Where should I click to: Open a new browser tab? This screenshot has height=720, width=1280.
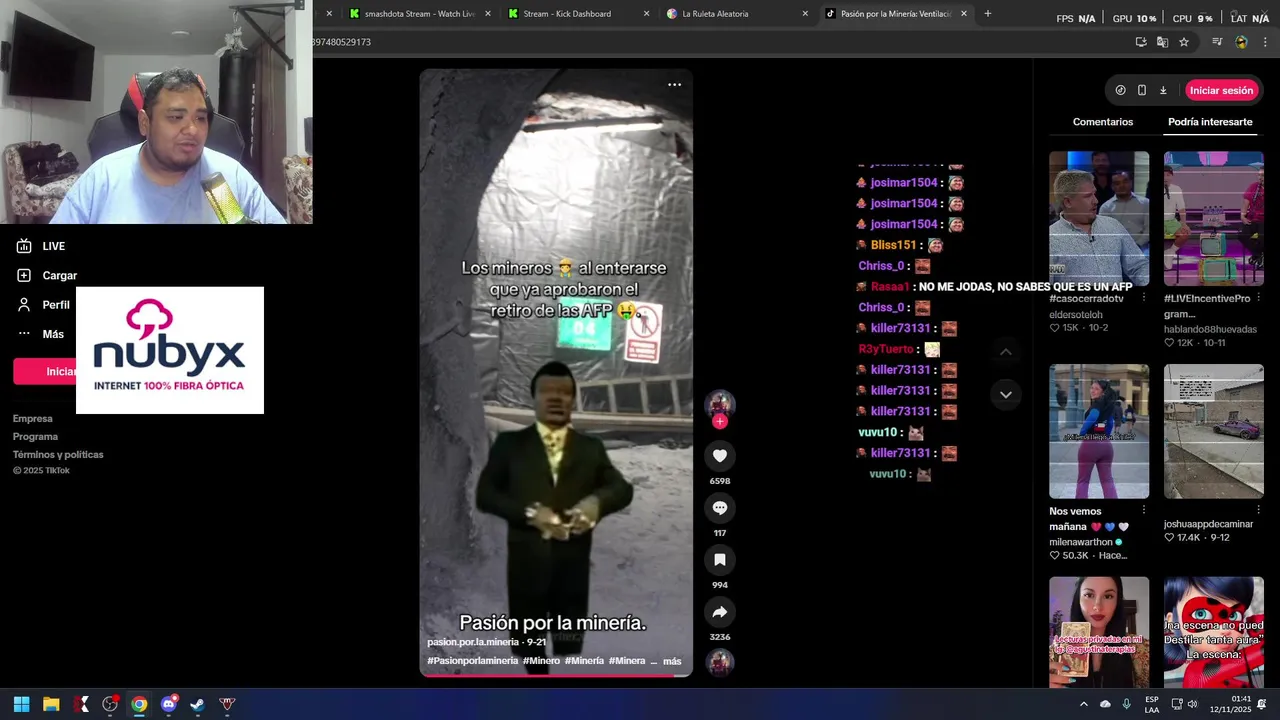(x=988, y=14)
